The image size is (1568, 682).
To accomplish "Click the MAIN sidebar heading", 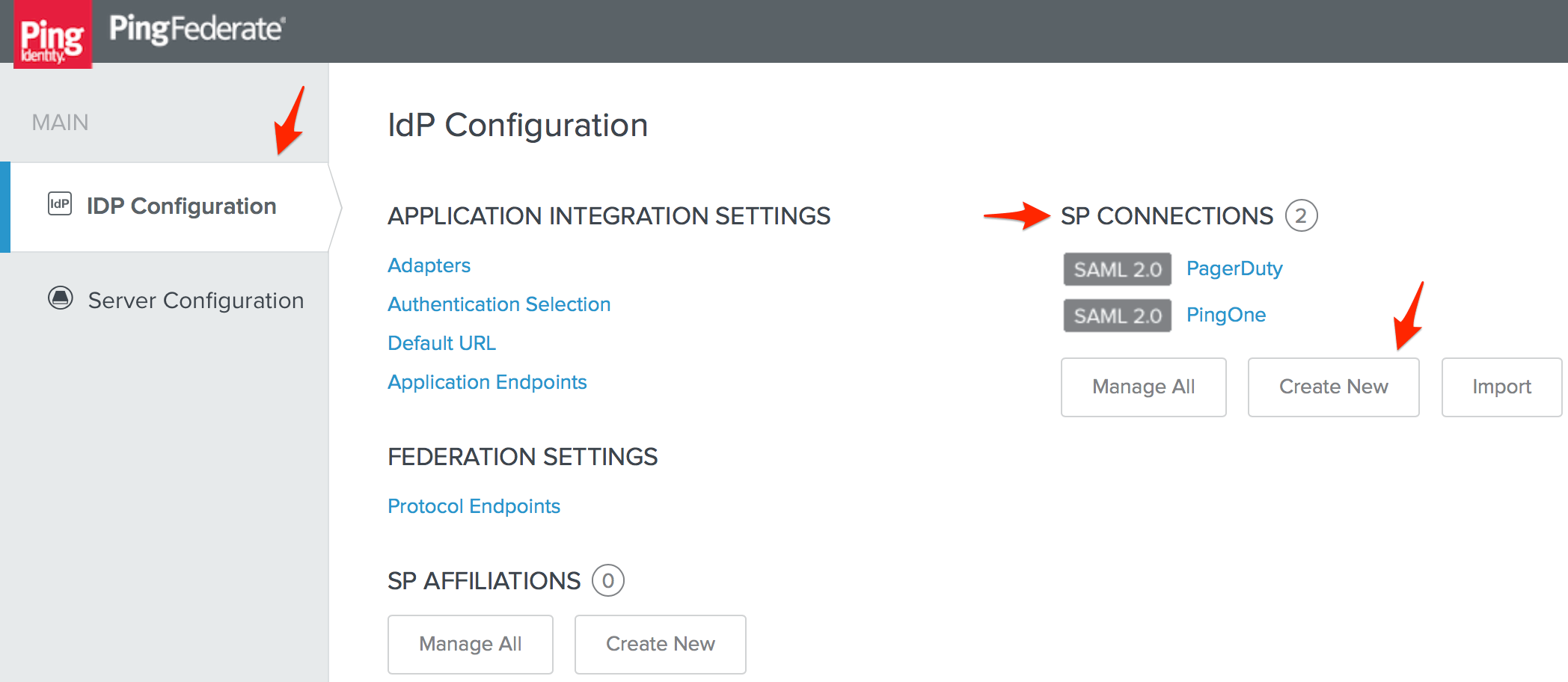I will (x=60, y=123).
